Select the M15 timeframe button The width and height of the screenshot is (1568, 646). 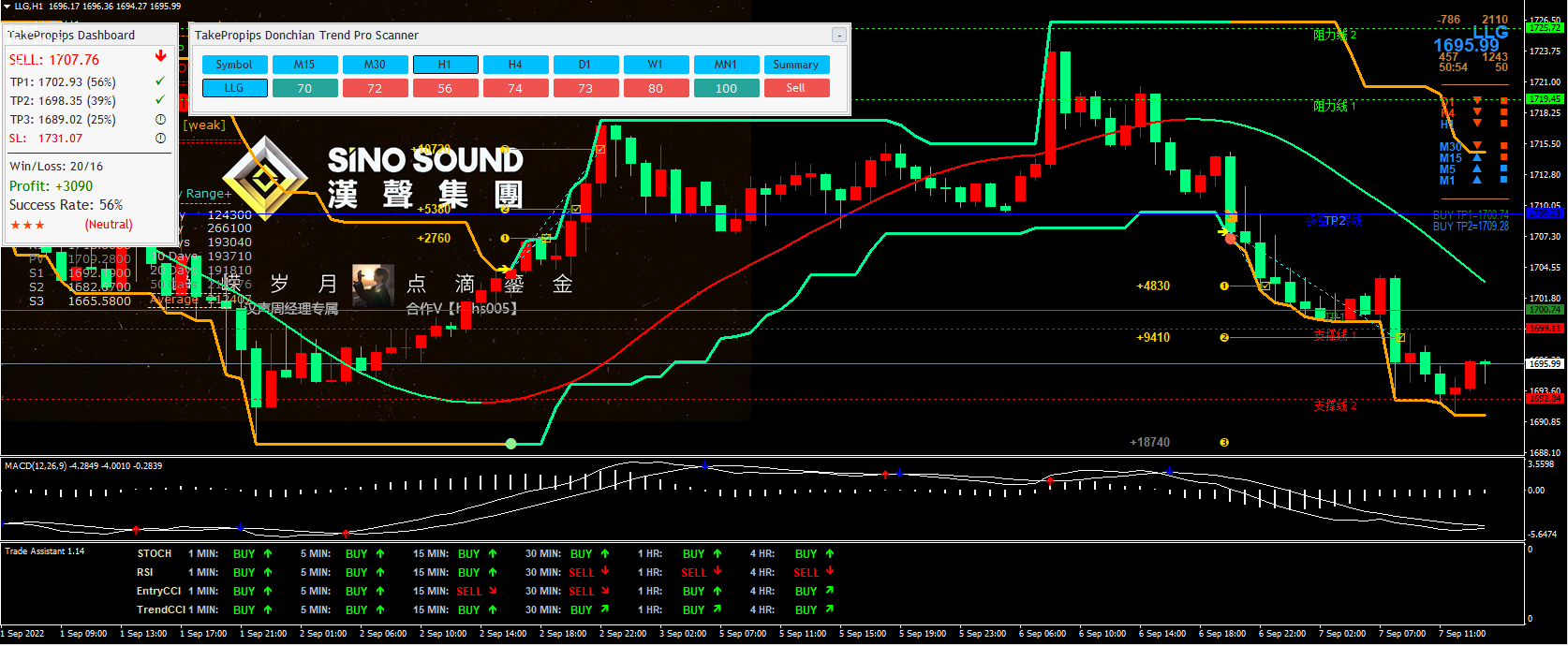point(304,65)
